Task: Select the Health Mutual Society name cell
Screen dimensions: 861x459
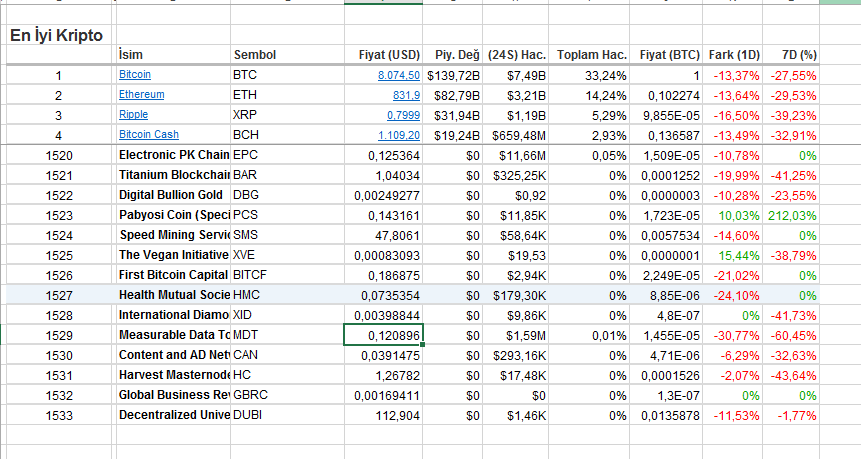Action: [173, 295]
